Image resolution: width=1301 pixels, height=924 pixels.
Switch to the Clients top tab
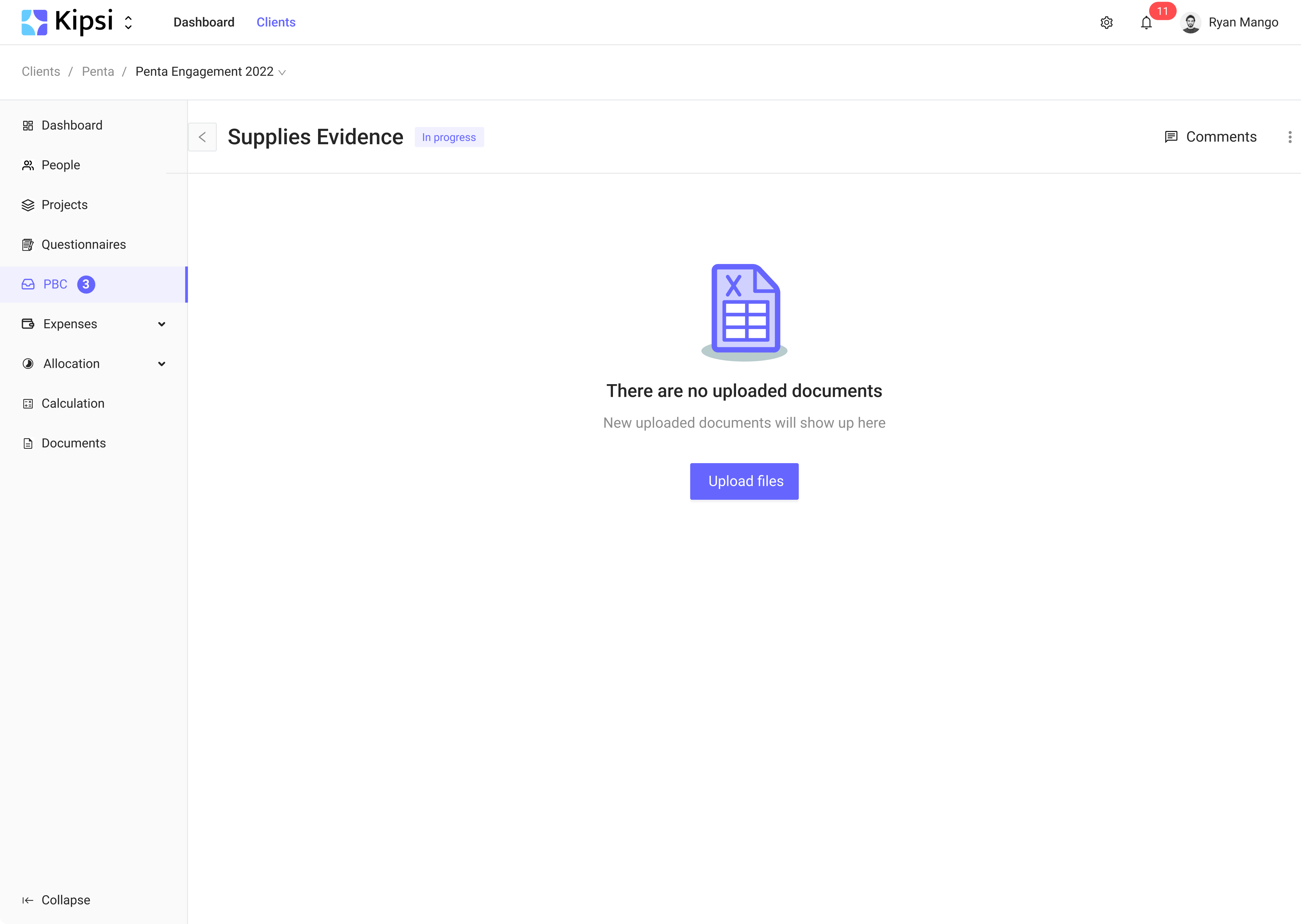click(276, 22)
